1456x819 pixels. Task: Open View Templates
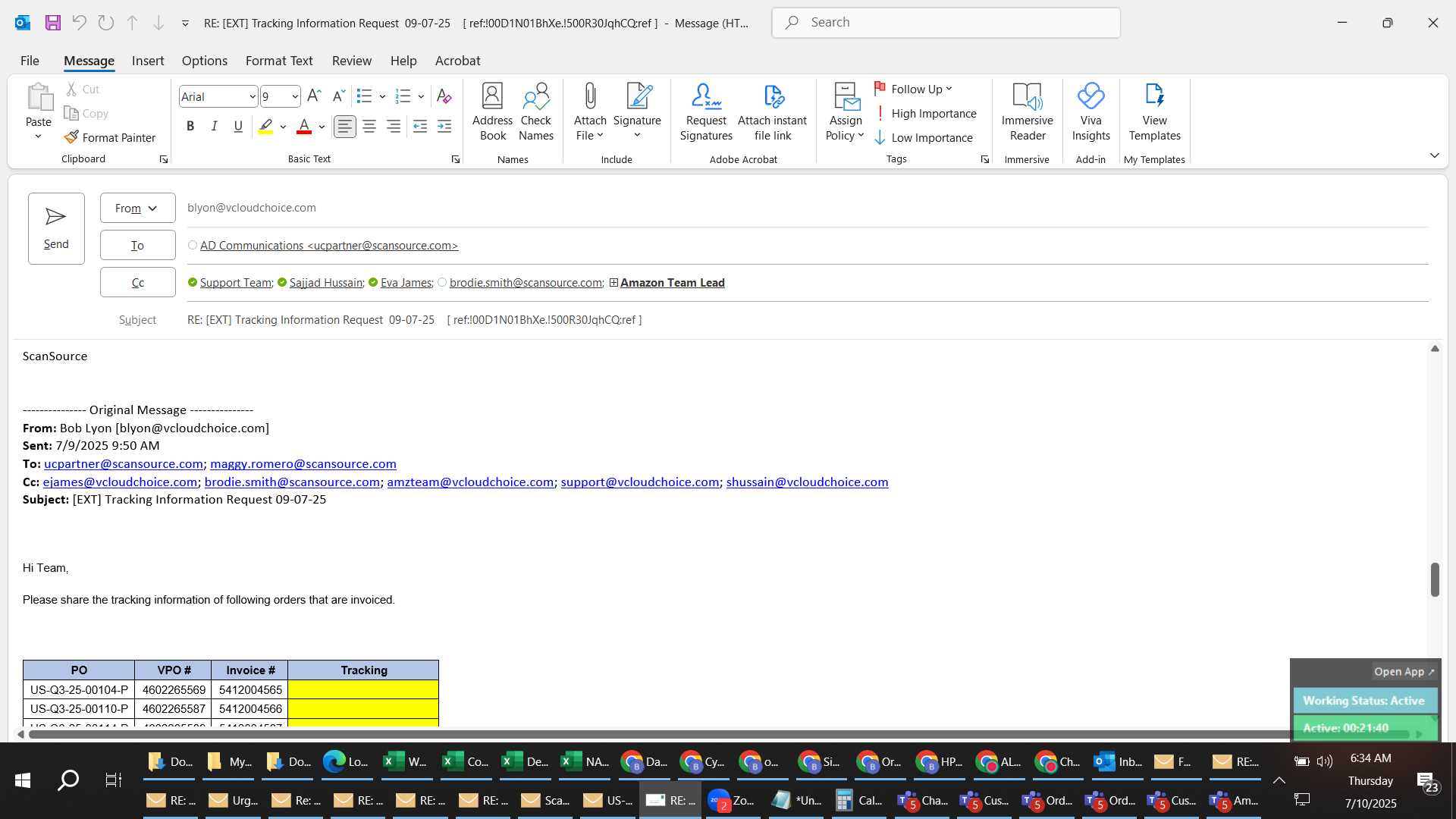click(x=1154, y=111)
